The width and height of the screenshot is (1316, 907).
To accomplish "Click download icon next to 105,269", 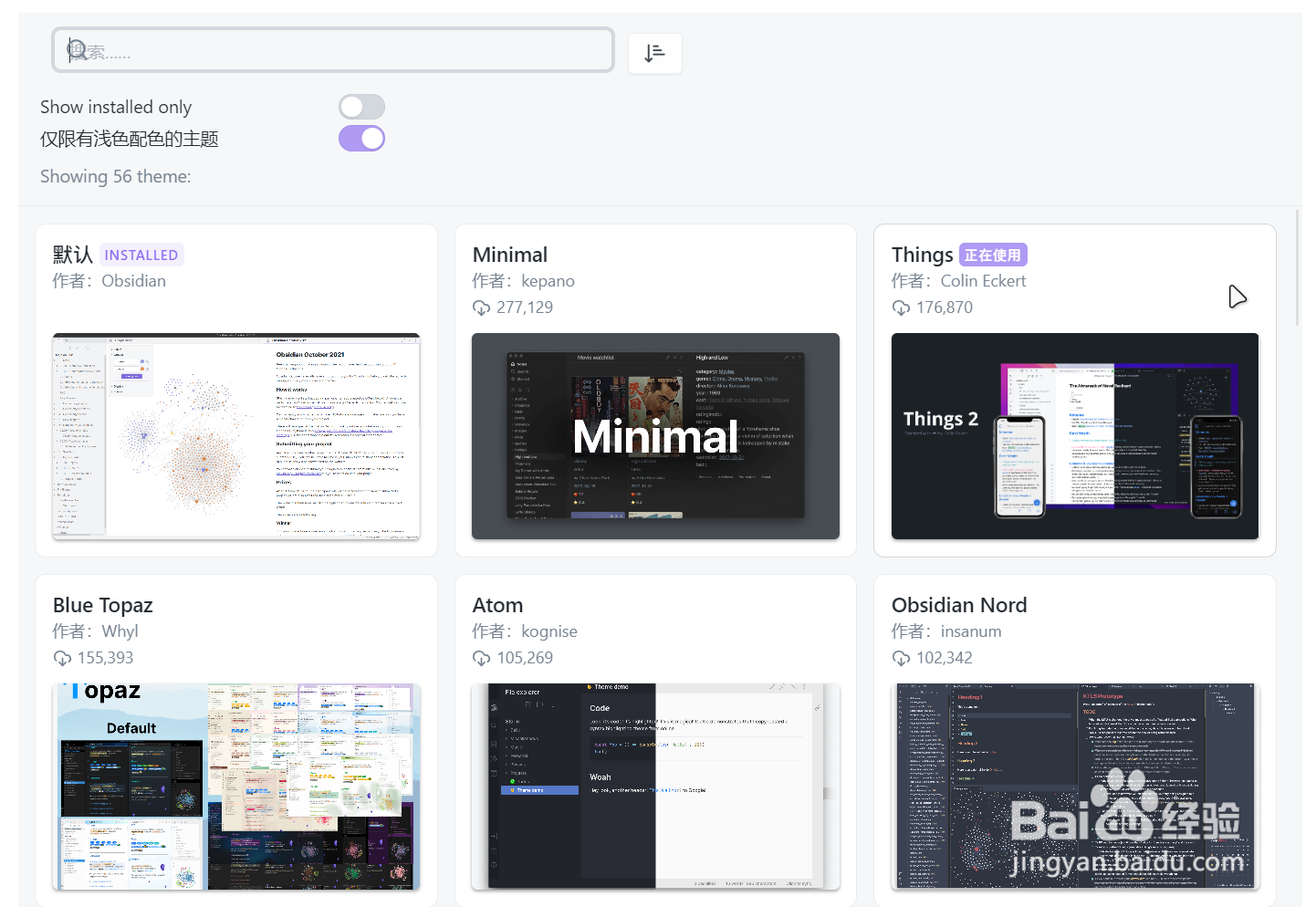I will 482,658.
